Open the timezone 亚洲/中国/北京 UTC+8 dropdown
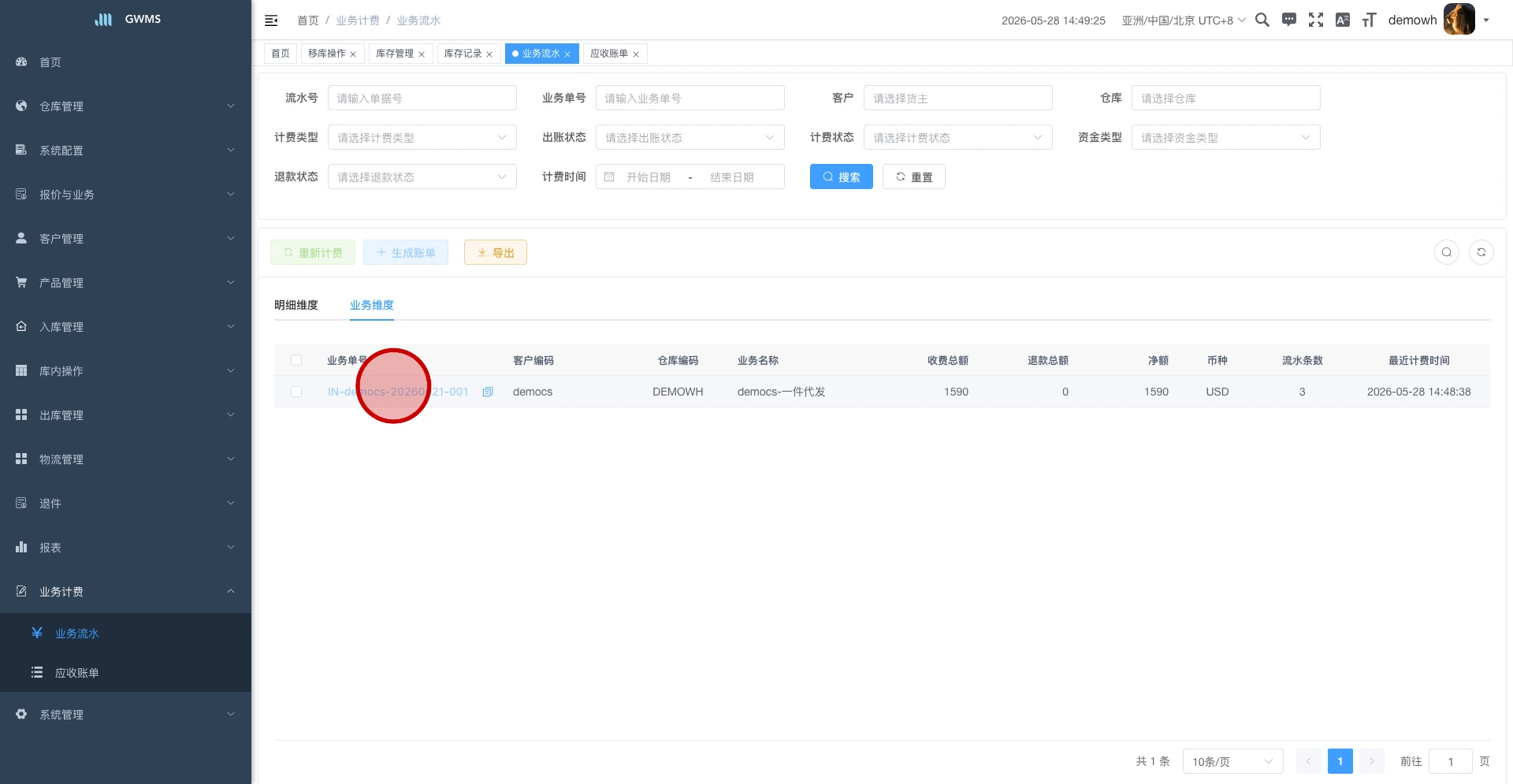The width and height of the screenshot is (1513, 784). click(x=1184, y=20)
